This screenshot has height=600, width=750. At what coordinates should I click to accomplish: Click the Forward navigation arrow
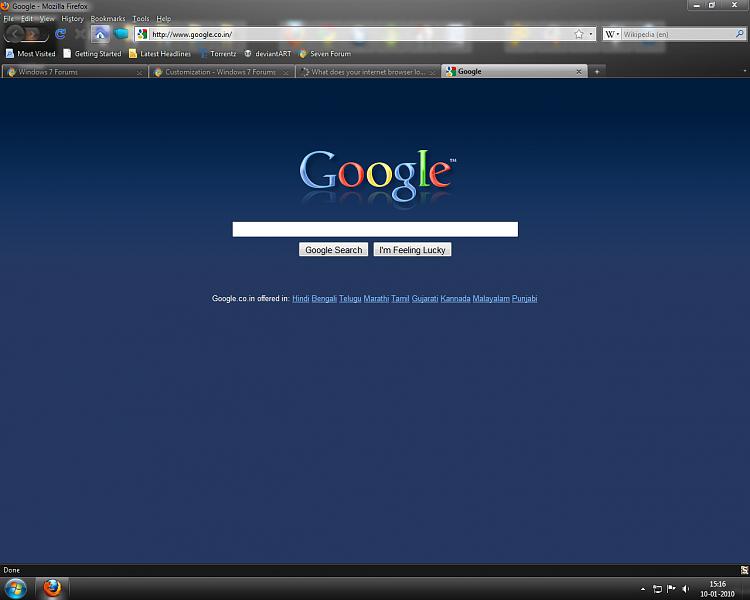pos(33,34)
